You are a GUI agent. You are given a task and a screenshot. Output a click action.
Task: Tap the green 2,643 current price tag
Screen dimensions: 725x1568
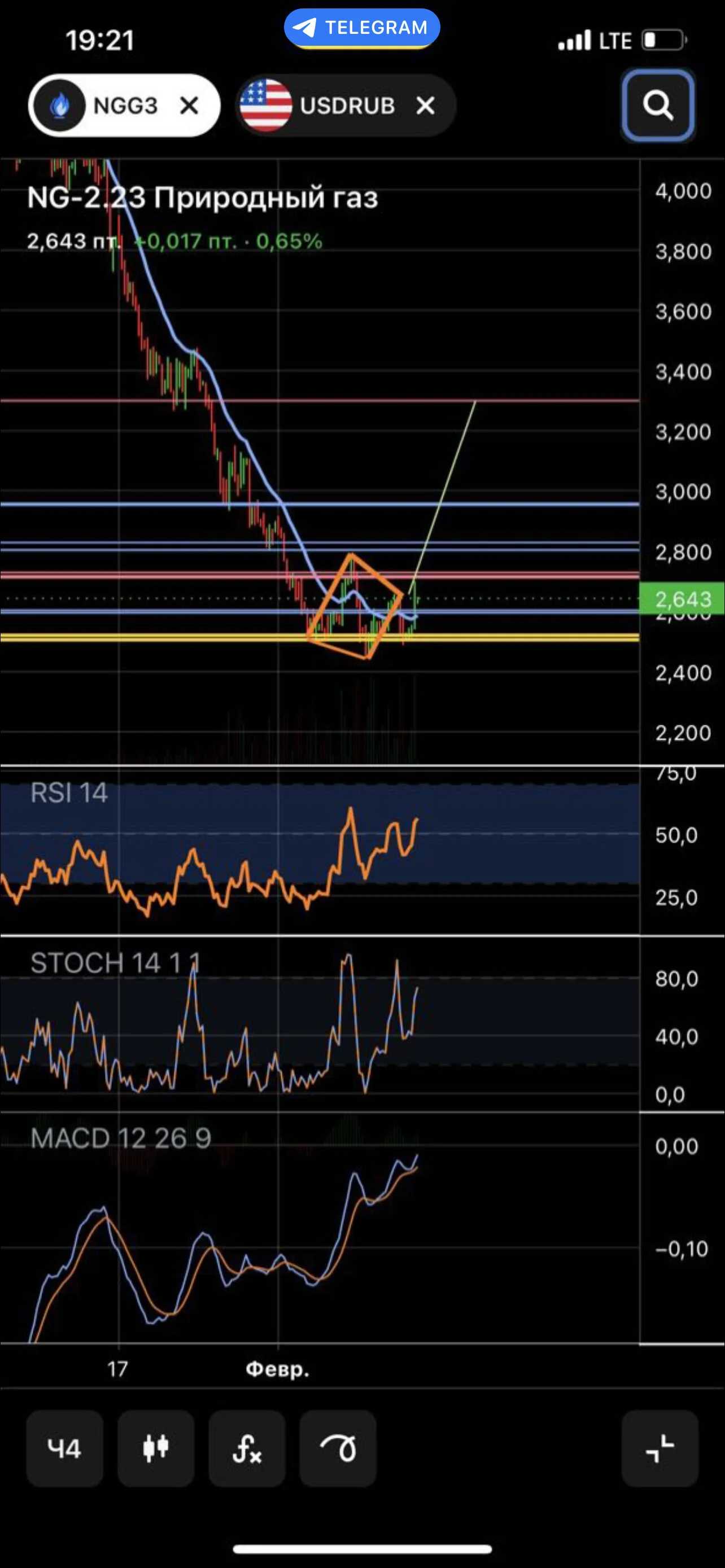pyautogui.click(x=682, y=599)
